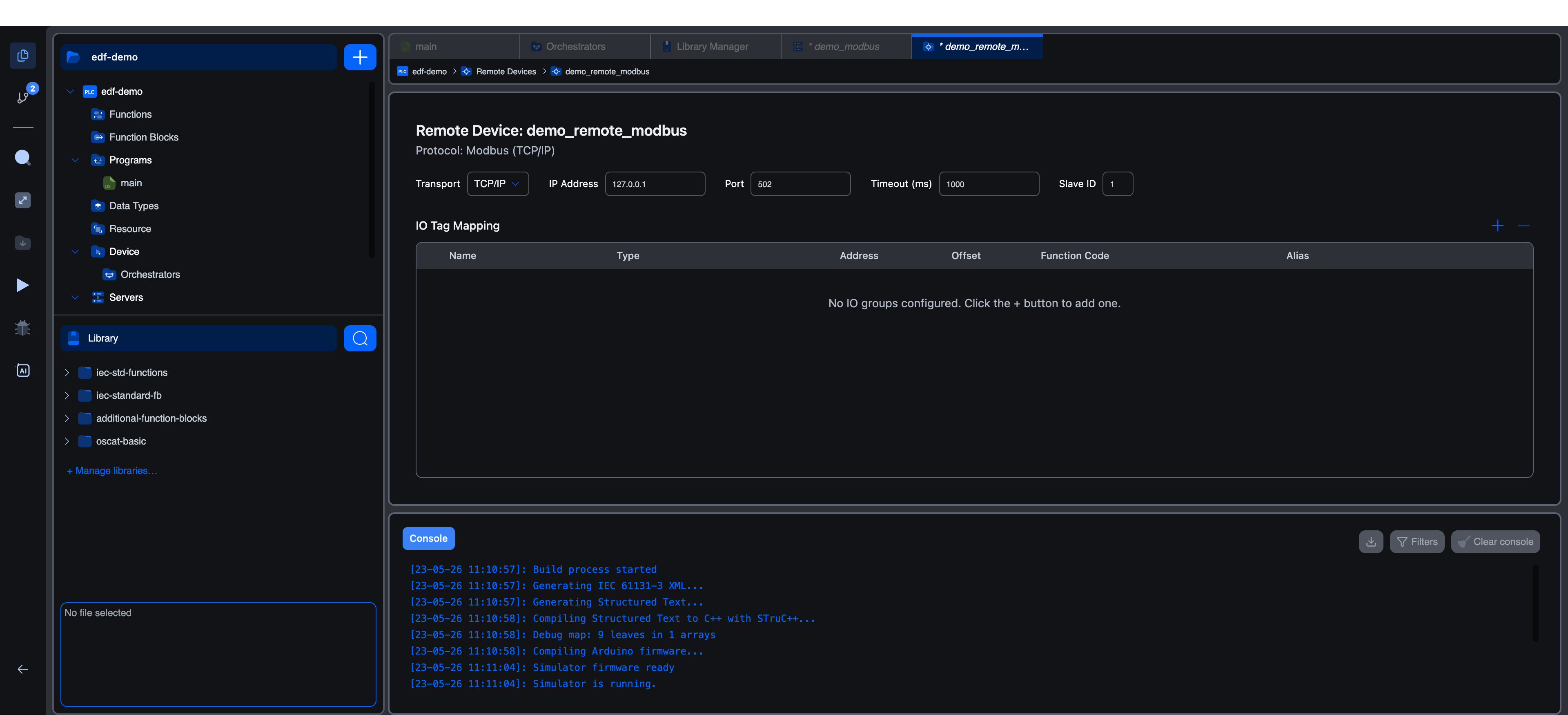Click demo_remote_modbus in the breadcrumb

607,72
